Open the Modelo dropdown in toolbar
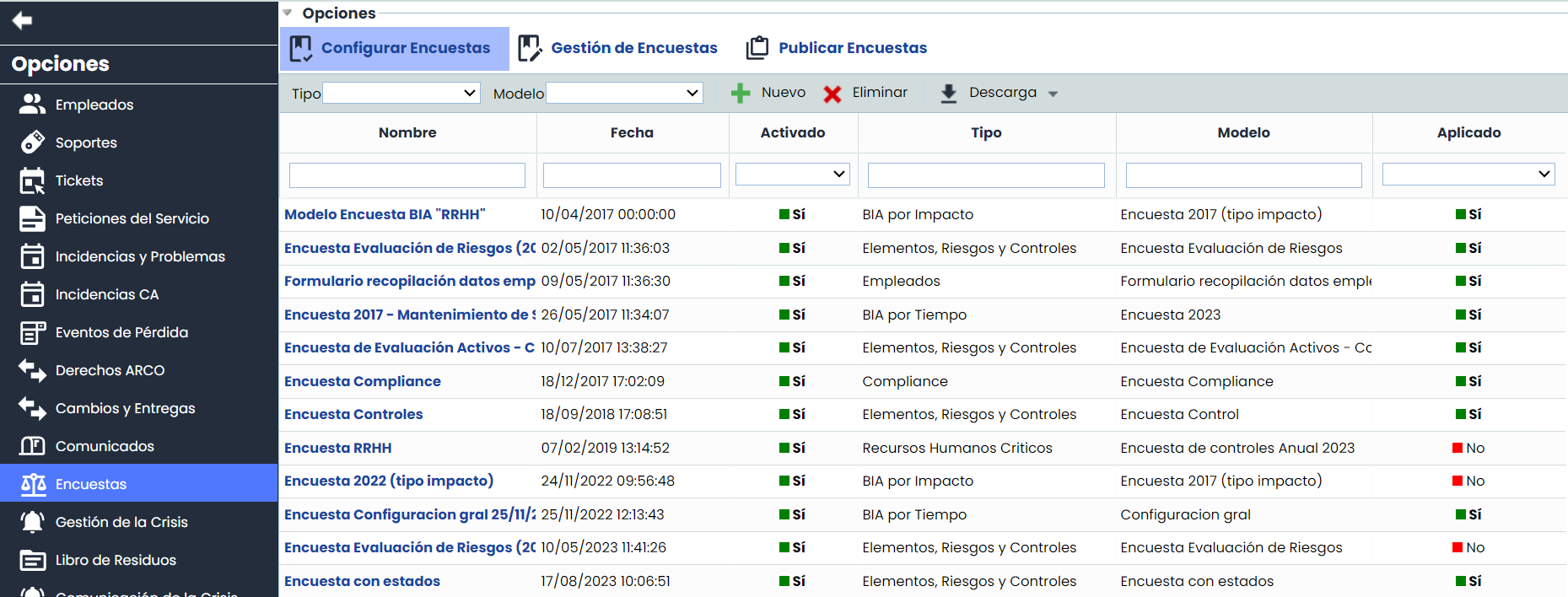 tap(624, 93)
